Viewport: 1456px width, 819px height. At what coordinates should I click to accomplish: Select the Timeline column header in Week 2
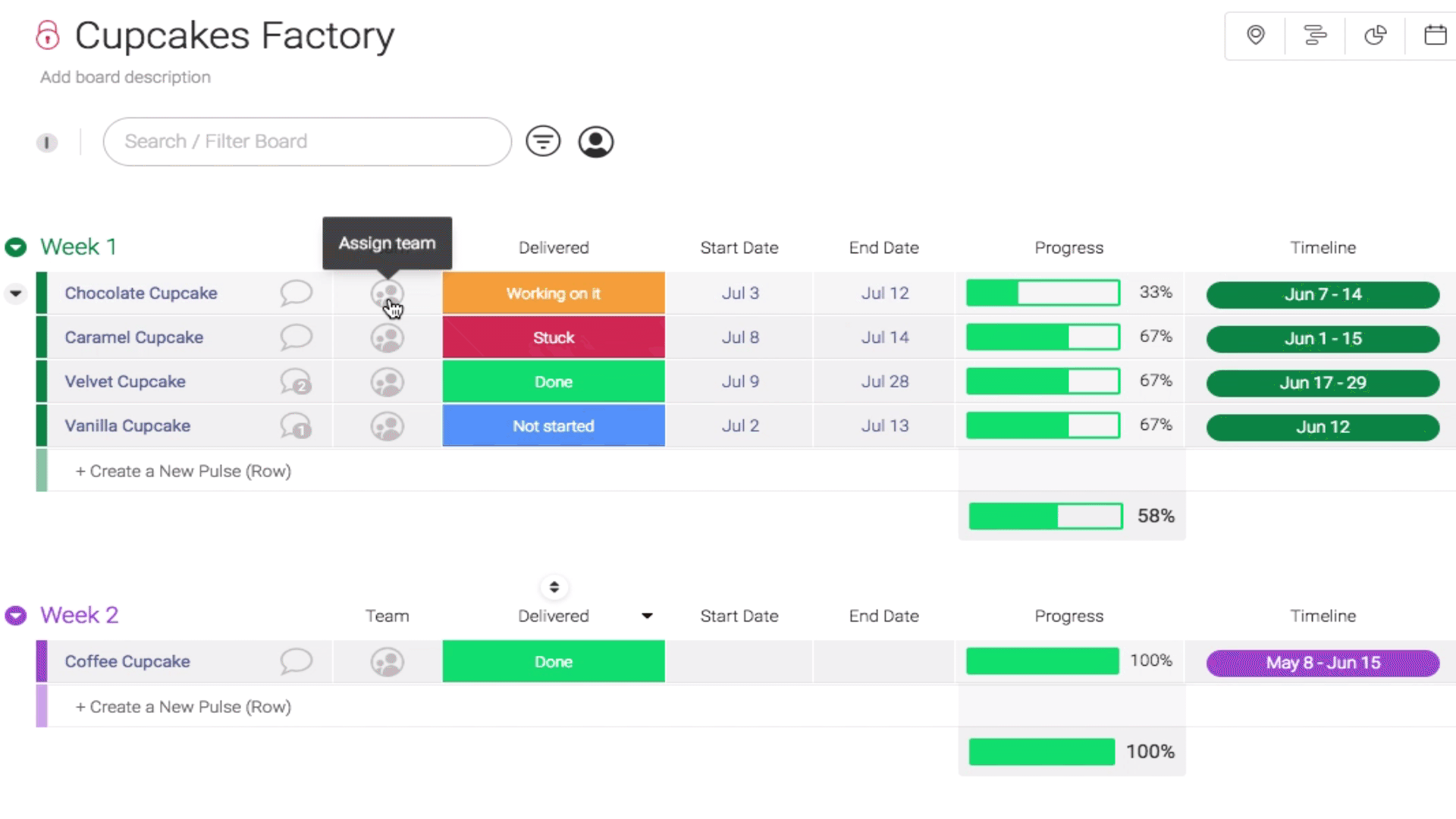(x=1323, y=616)
